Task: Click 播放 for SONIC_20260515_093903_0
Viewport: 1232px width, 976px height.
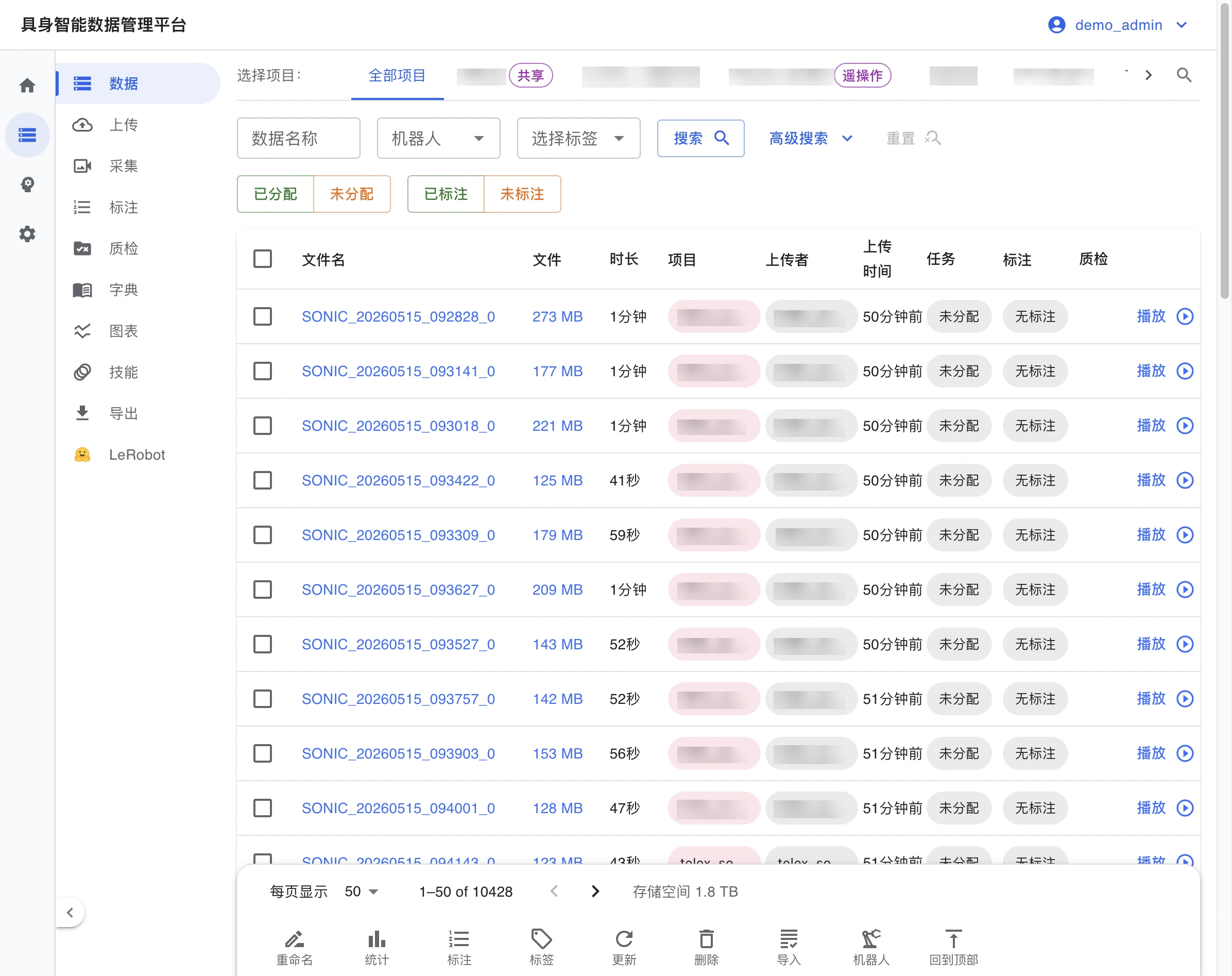Action: click(x=1151, y=754)
